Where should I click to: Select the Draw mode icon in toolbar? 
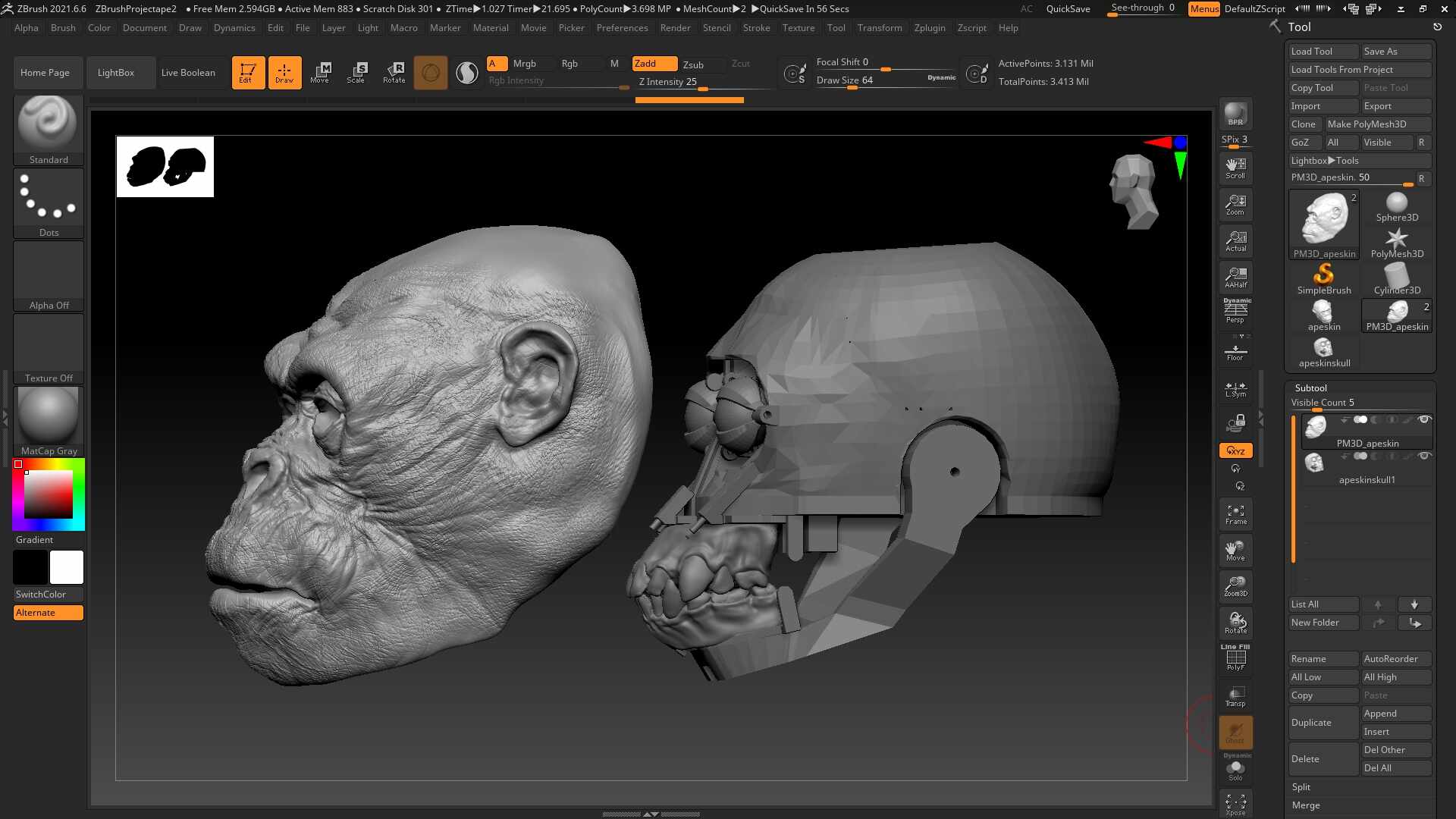pyautogui.click(x=284, y=72)
